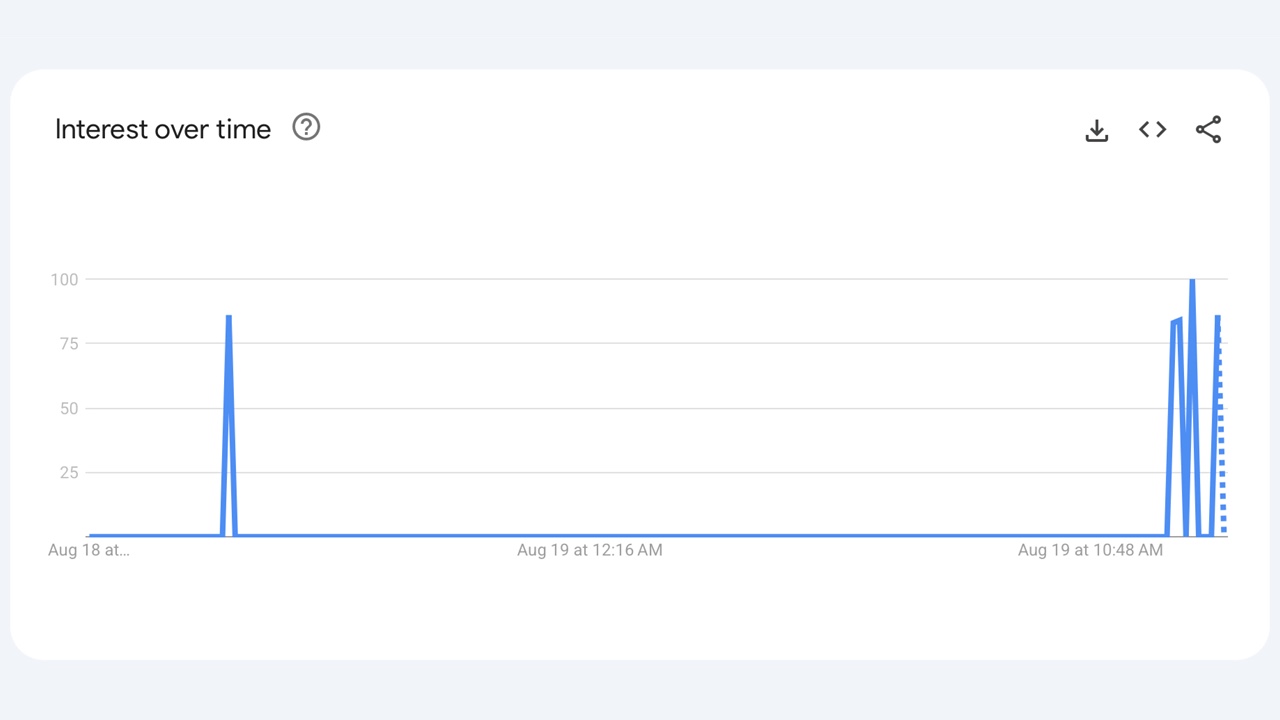Click the 50 y-axis label

pyautogui.click(x=68, y=408)
